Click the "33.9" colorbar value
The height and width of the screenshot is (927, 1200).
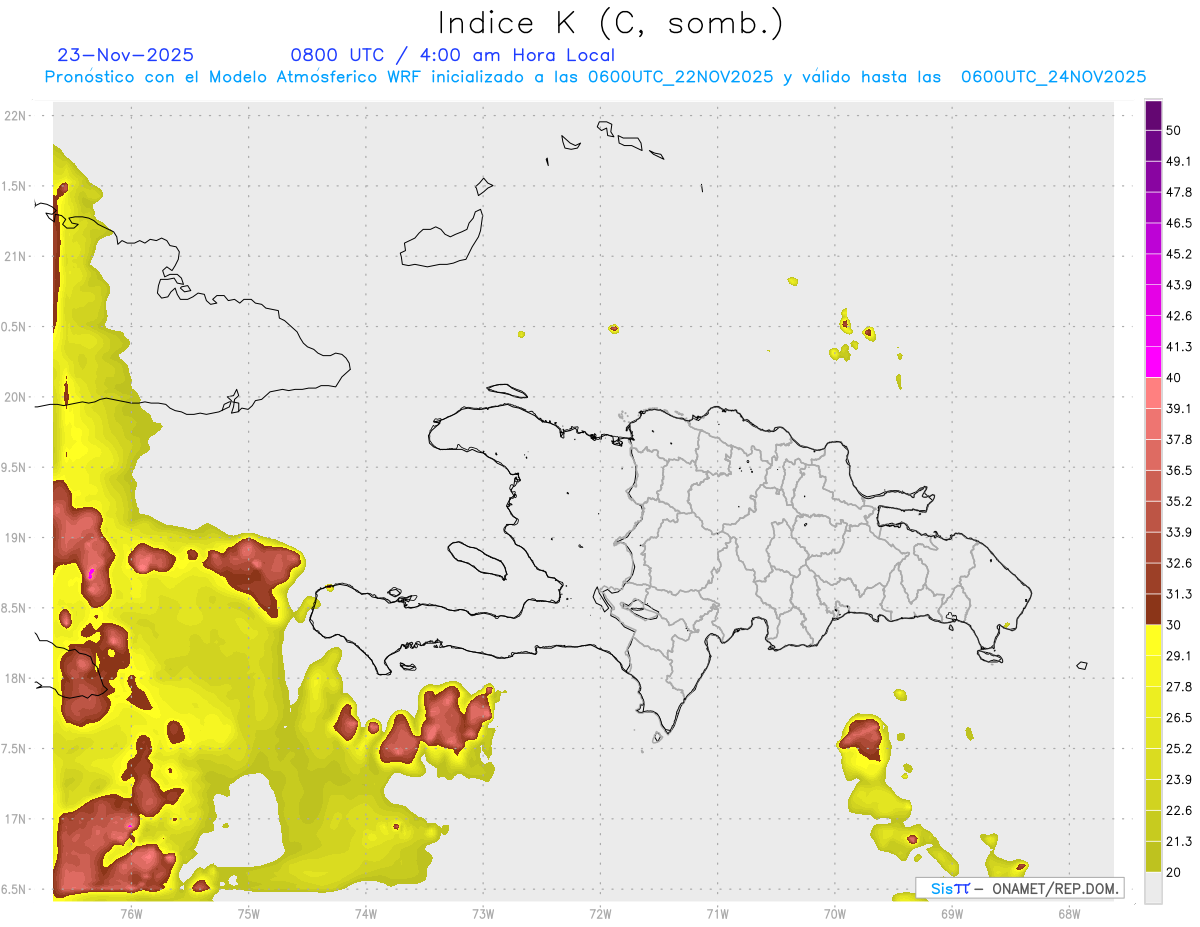click(x=1179, y=532)
